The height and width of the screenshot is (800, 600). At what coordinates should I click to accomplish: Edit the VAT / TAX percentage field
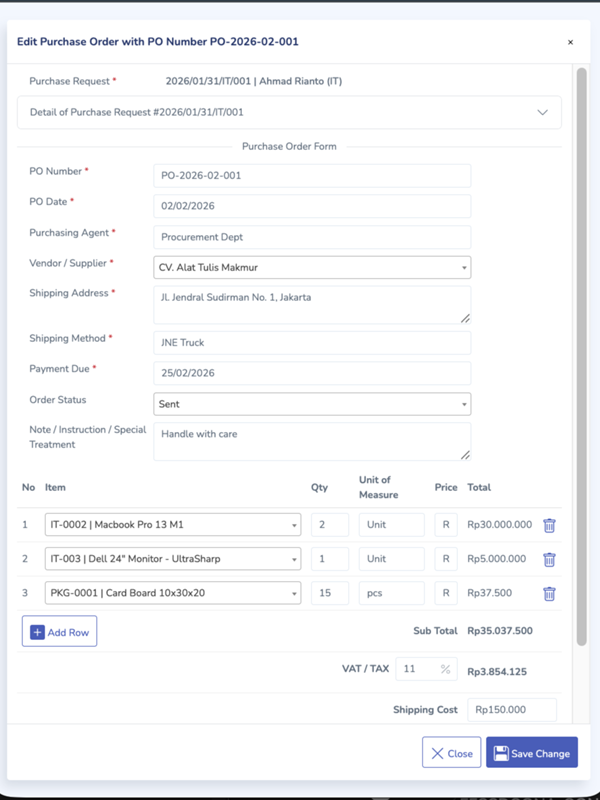pyautogui.click(x=427, y=669)
